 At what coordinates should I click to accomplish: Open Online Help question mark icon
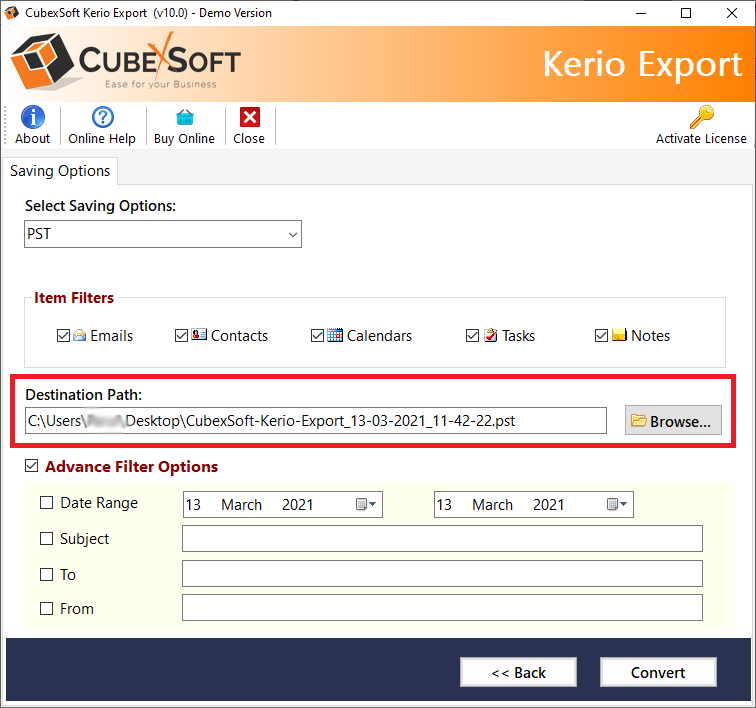(103, 117)
